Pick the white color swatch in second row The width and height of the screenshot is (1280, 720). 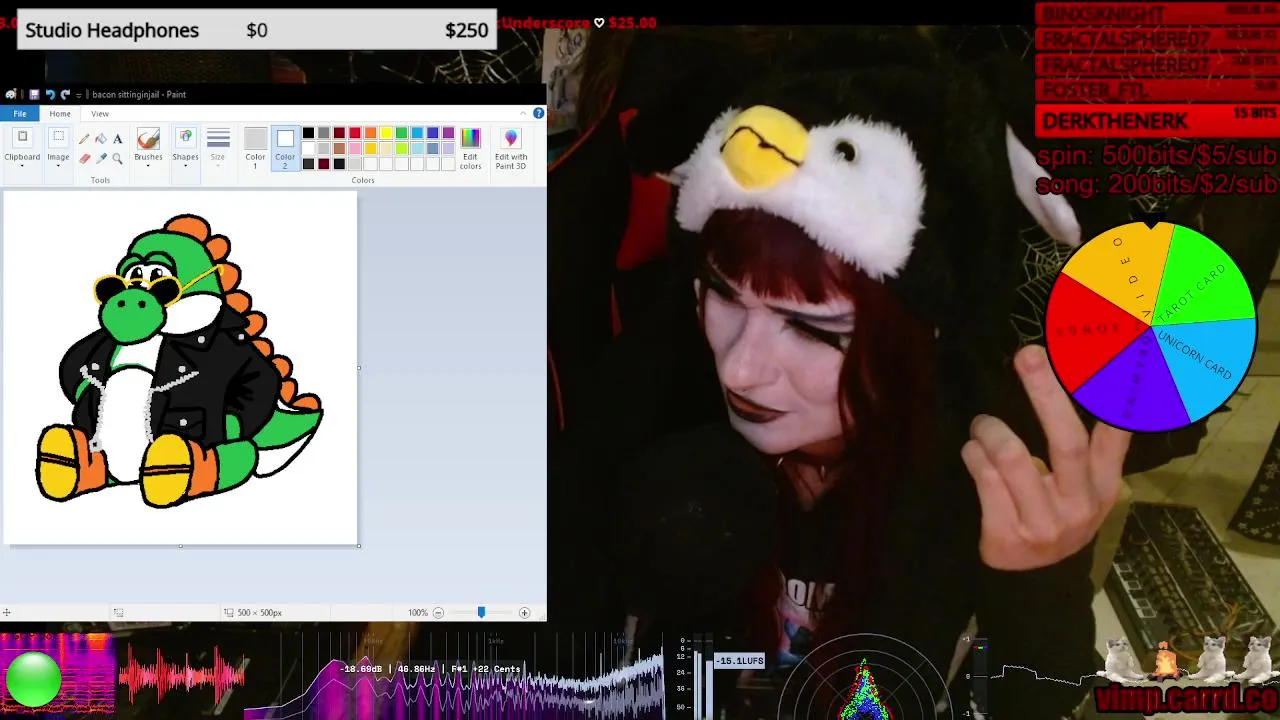[x=308, y=149]
